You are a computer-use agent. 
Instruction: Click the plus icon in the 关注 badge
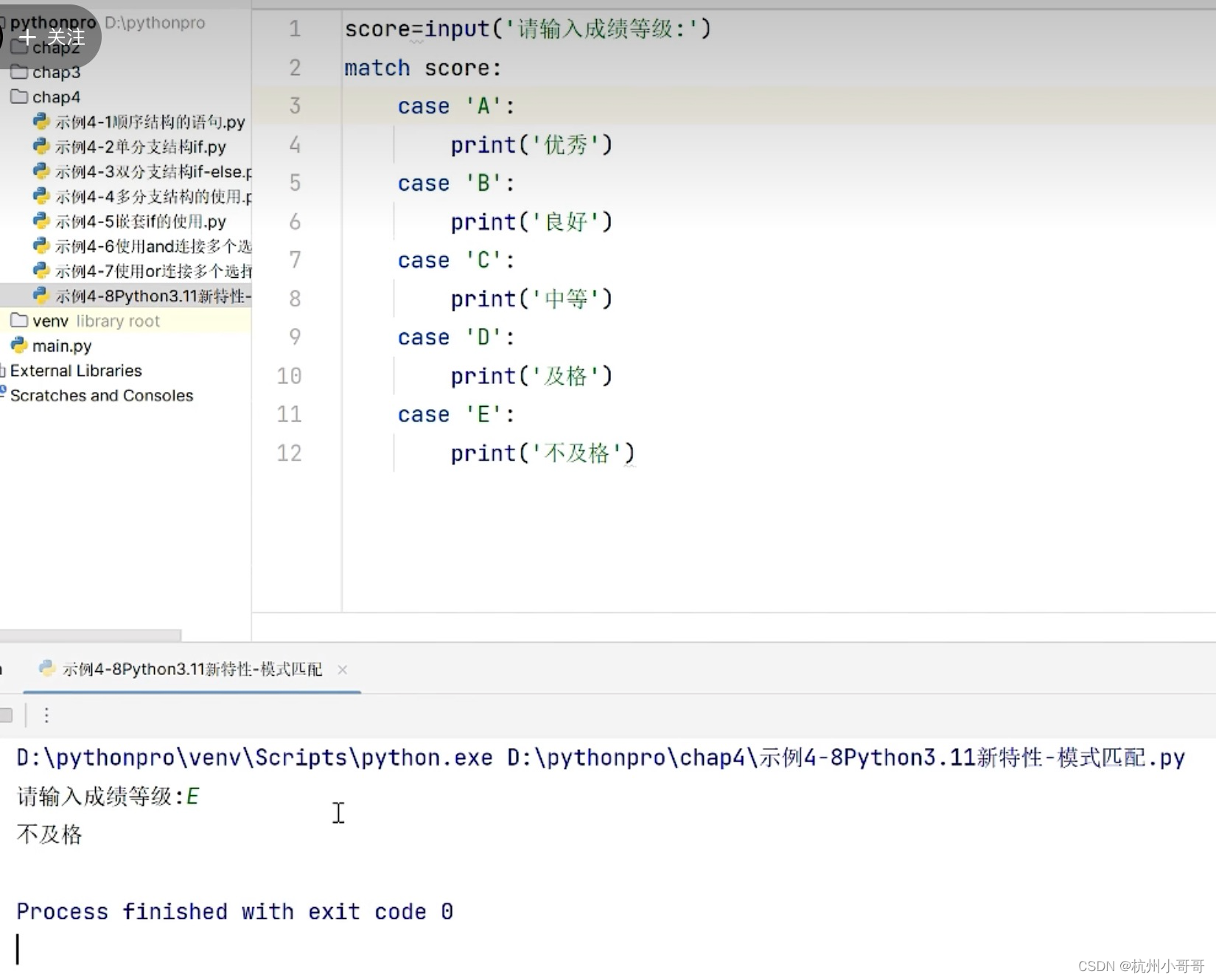pyautogui.click(x=28, y=35)
